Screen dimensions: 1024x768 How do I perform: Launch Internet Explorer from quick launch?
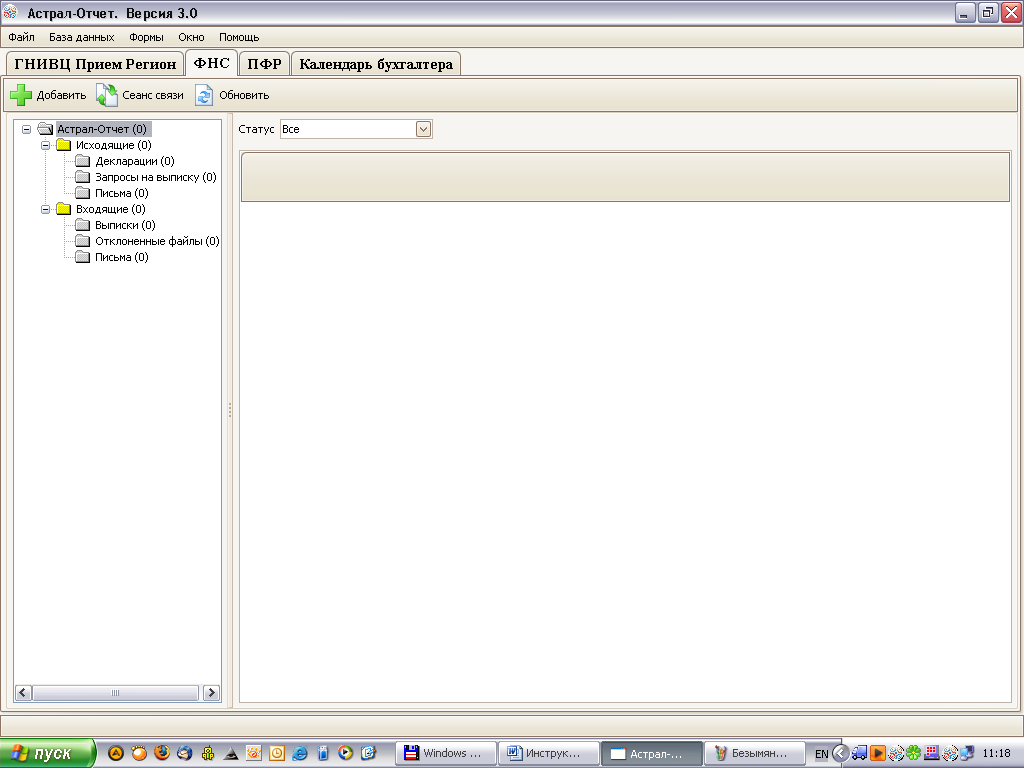tap(300, 753)
